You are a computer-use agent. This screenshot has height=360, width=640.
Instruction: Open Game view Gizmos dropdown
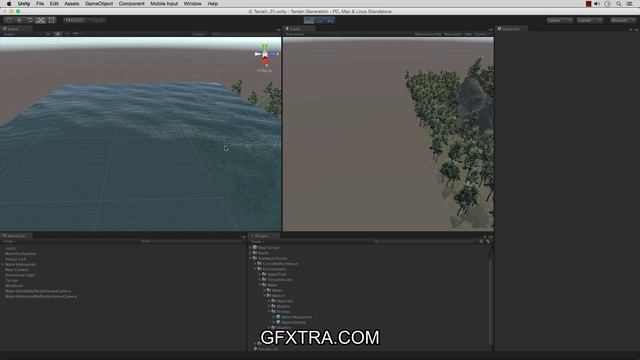click(x=482, y=34)
